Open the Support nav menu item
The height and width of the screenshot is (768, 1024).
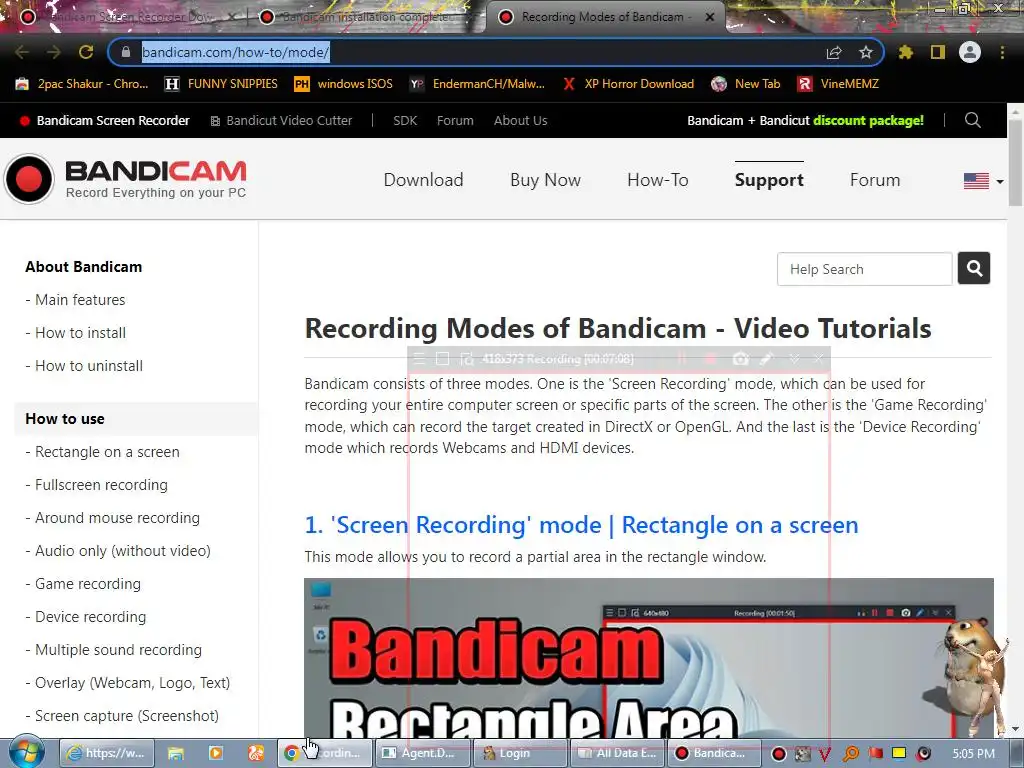(x=769, y=180)
